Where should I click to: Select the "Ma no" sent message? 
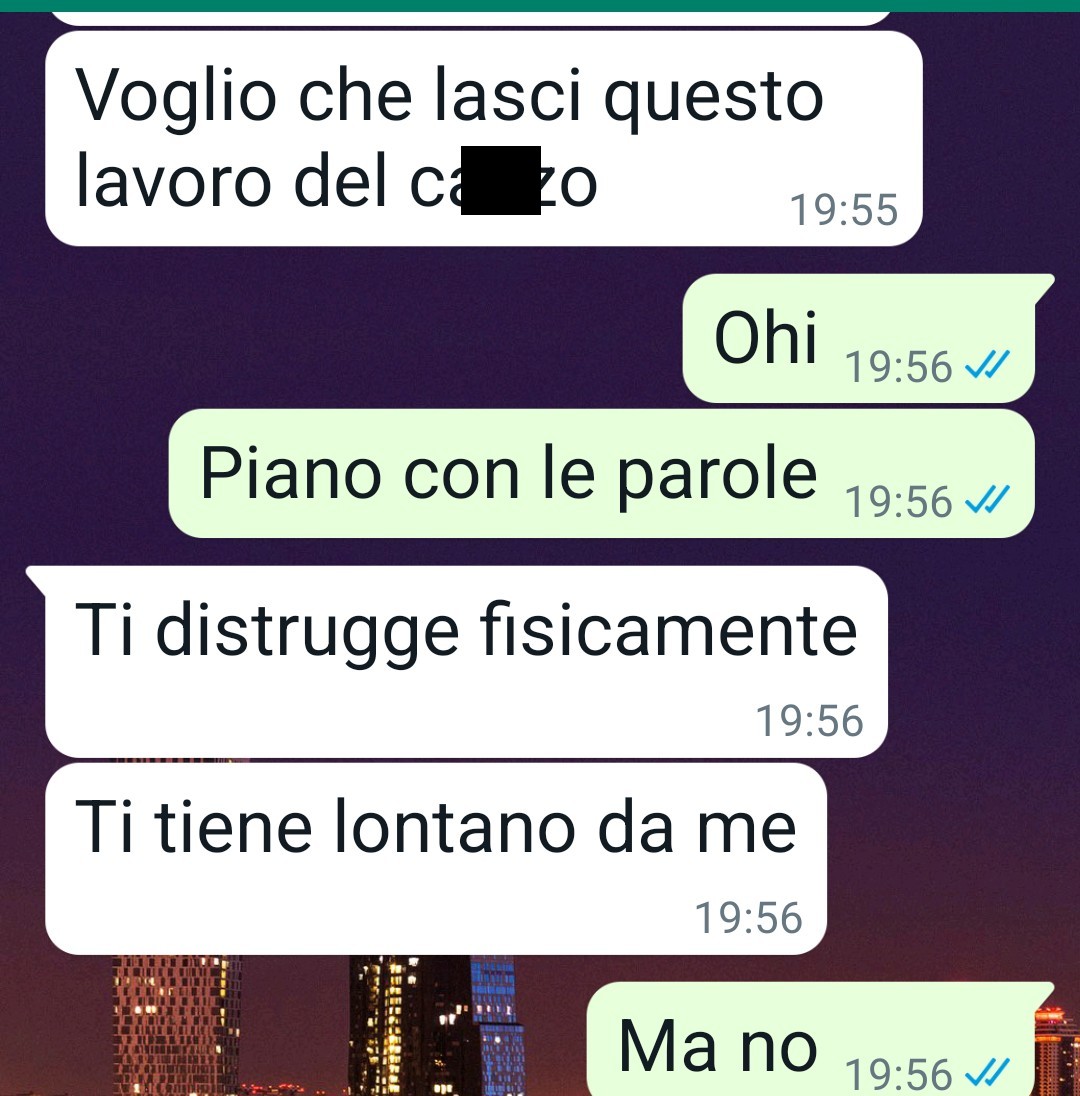pyautogui.click(x=819, y=1039)
